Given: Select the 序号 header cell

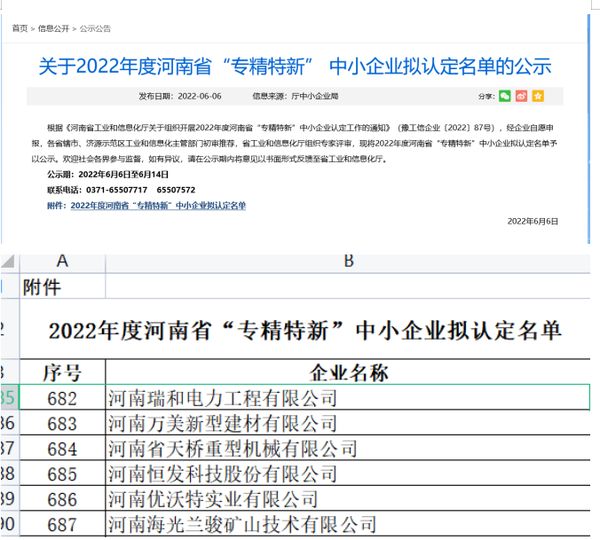Looking at the screenshot, I should click(x=62, y=373).
